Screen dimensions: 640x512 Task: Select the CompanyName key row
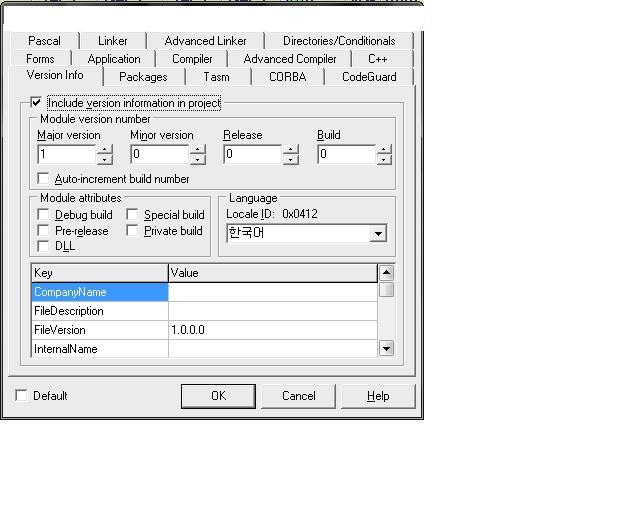(99, 292)
